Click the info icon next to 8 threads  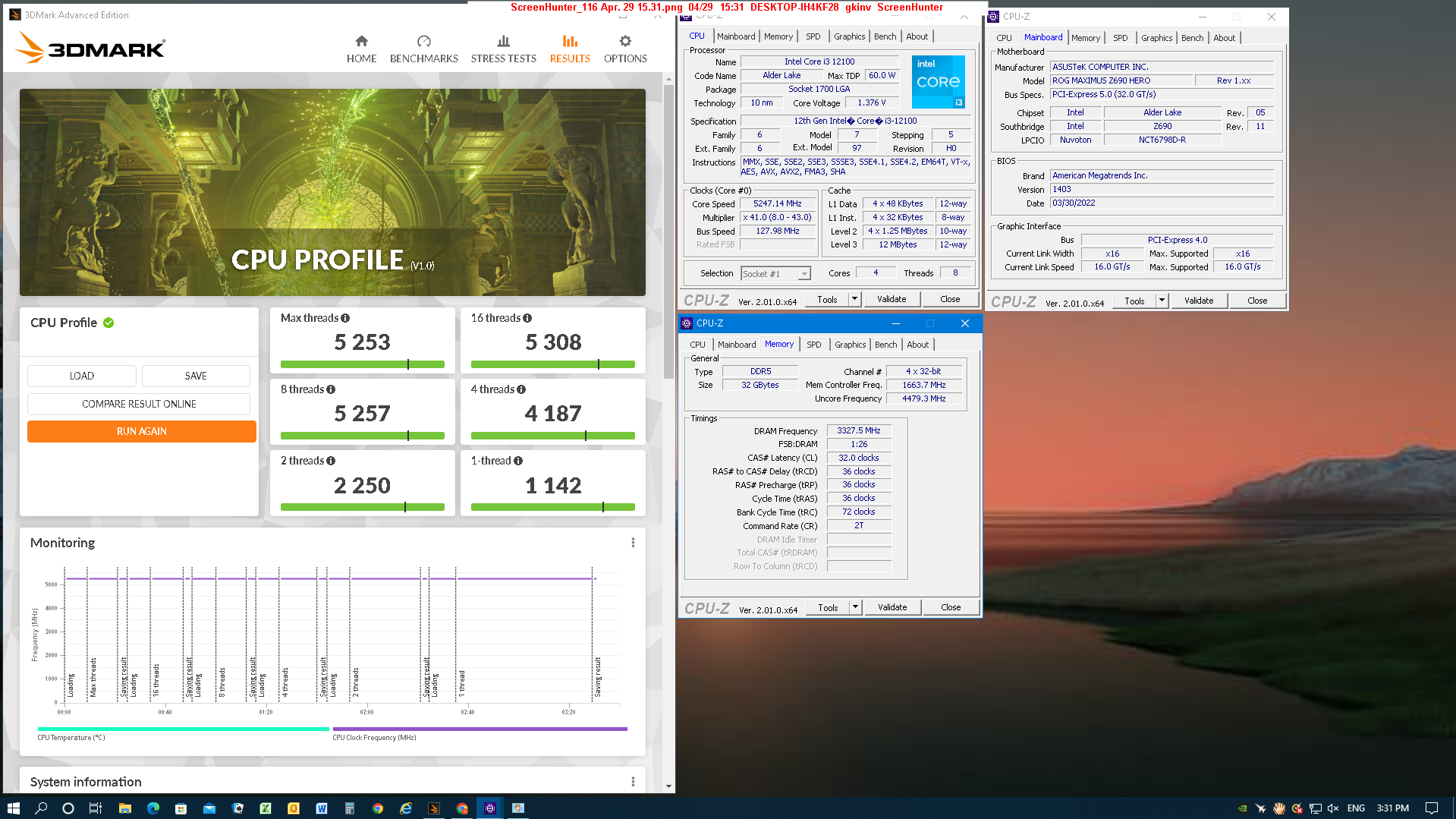(x=331, y=389)
